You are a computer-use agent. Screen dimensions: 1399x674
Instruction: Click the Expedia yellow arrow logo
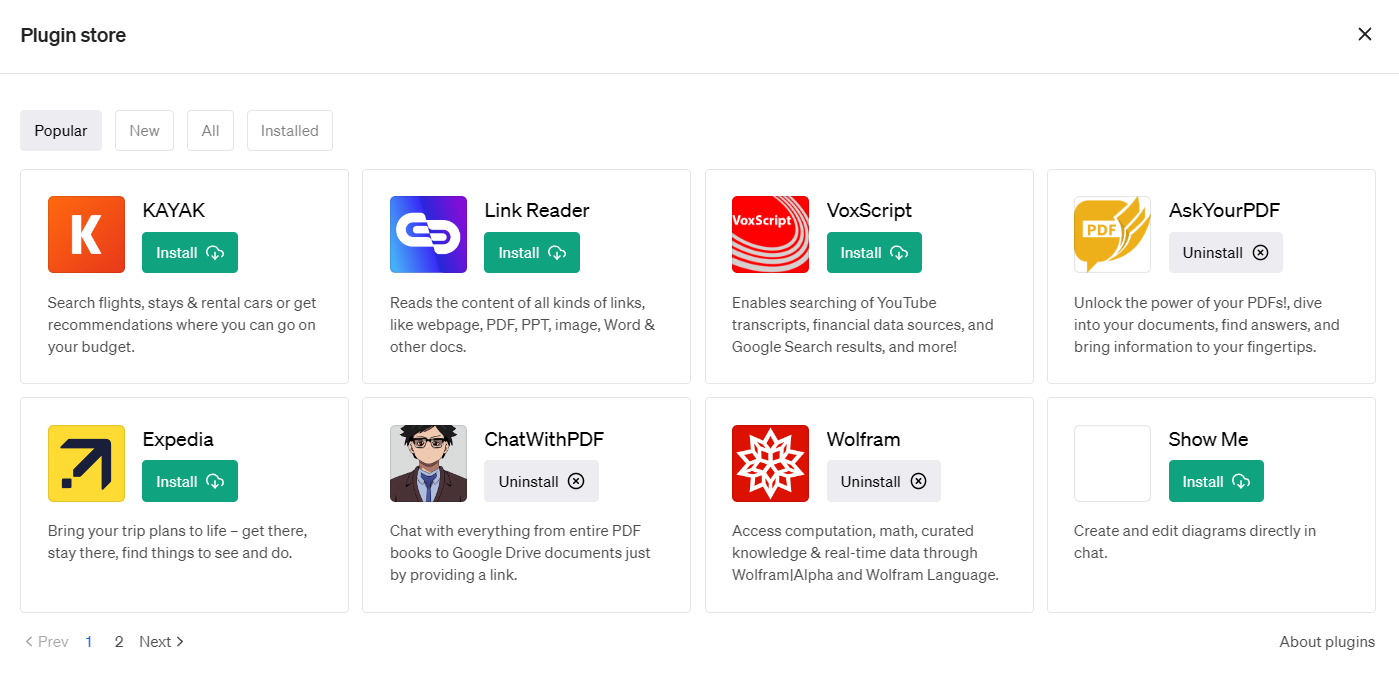point(86,463)
